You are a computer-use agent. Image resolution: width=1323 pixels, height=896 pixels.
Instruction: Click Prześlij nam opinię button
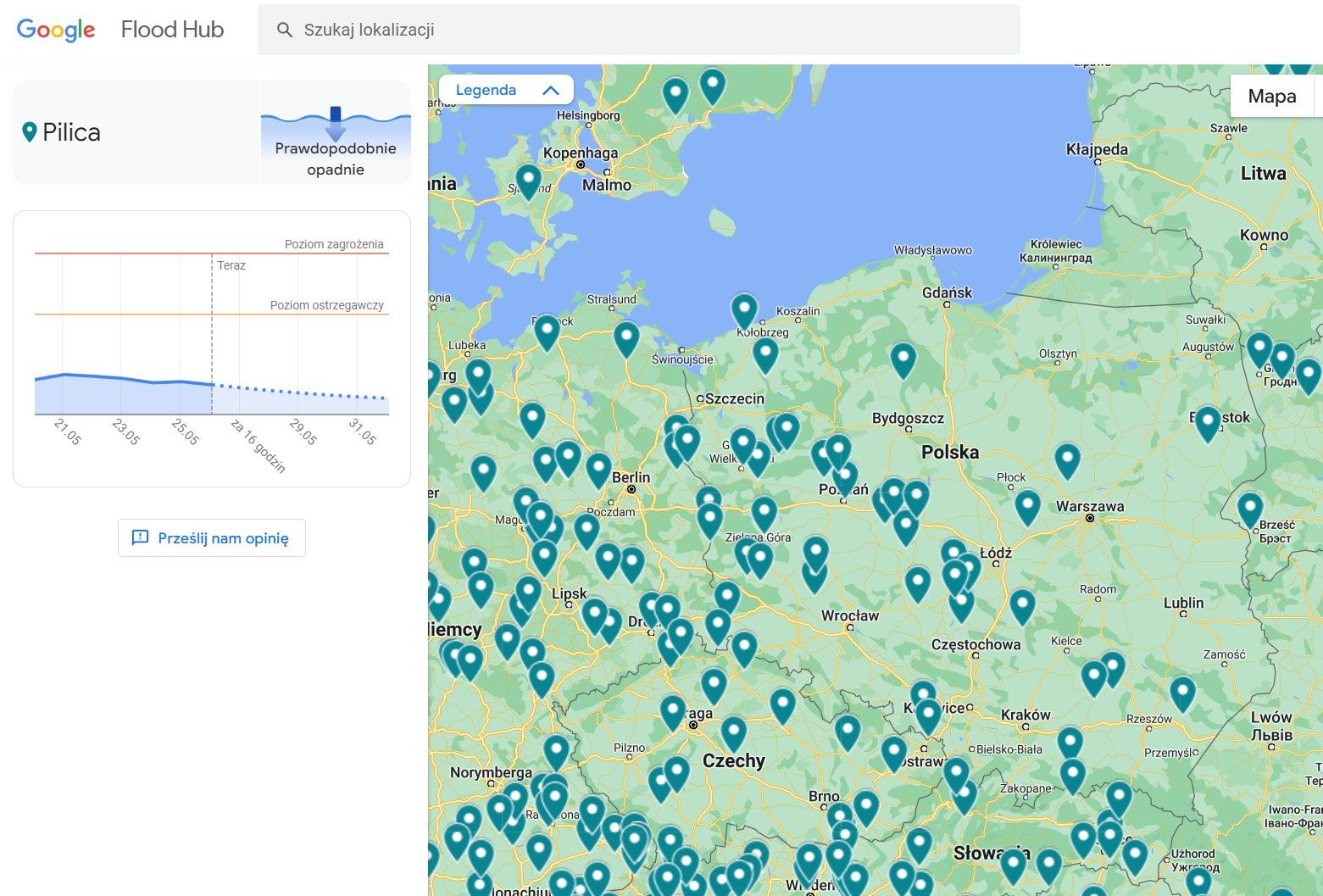click(212, 538)
